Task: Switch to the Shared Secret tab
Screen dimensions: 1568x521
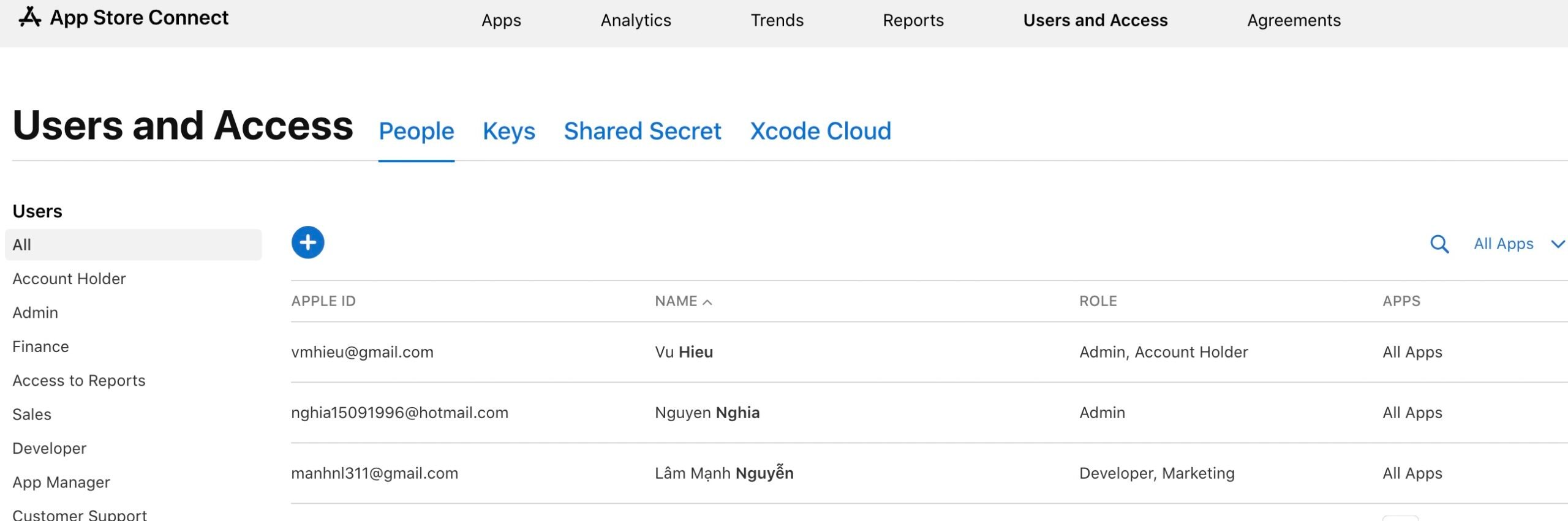Action: tap(643, 131)
